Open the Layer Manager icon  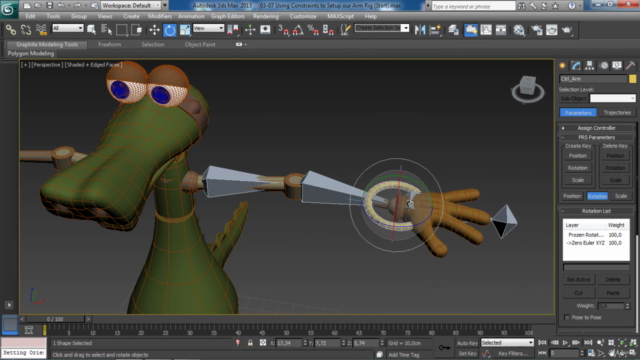click(453, 30)
